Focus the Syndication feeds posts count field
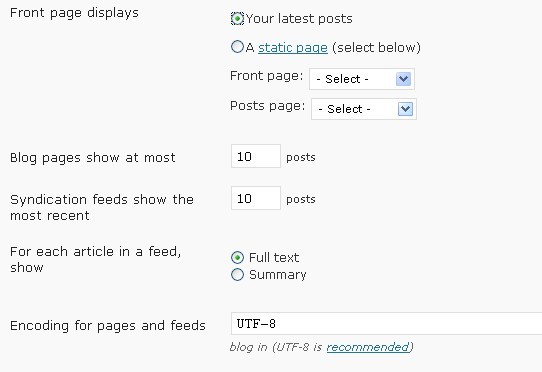The image size is (542, 372). (256, 198)
